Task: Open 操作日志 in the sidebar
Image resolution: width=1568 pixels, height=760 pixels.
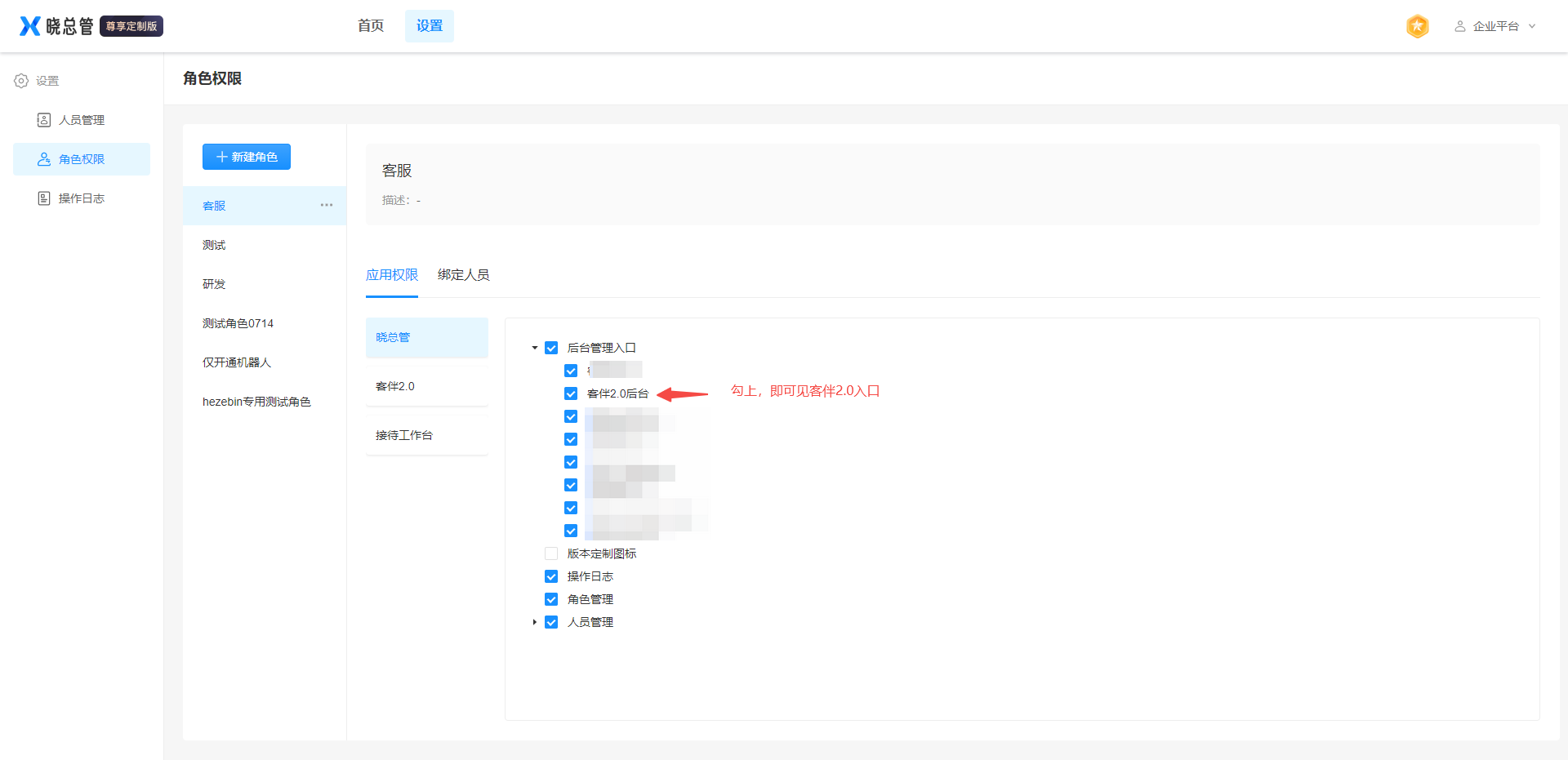Action: [x=82, y=198]
